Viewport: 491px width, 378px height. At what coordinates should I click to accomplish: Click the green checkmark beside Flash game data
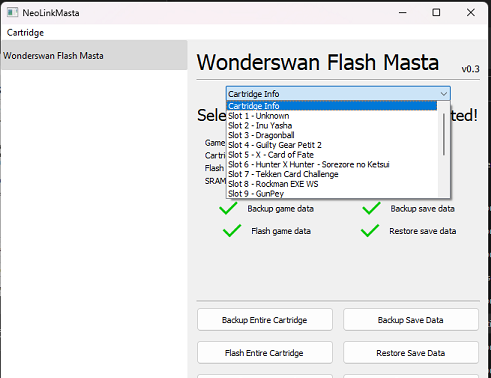pos(232,230)
